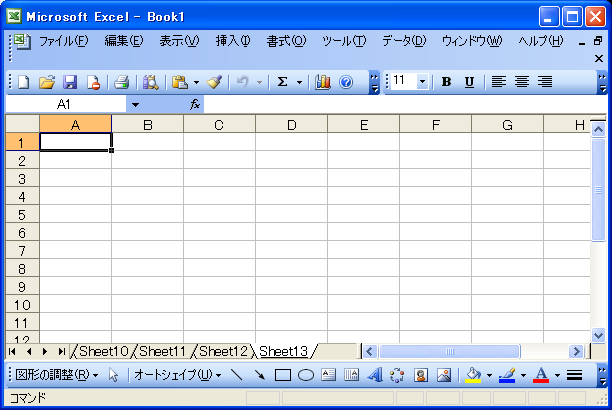
Task: Open the ウィンドウ menu
Action: pyautogui.click(x=471, y=41)
